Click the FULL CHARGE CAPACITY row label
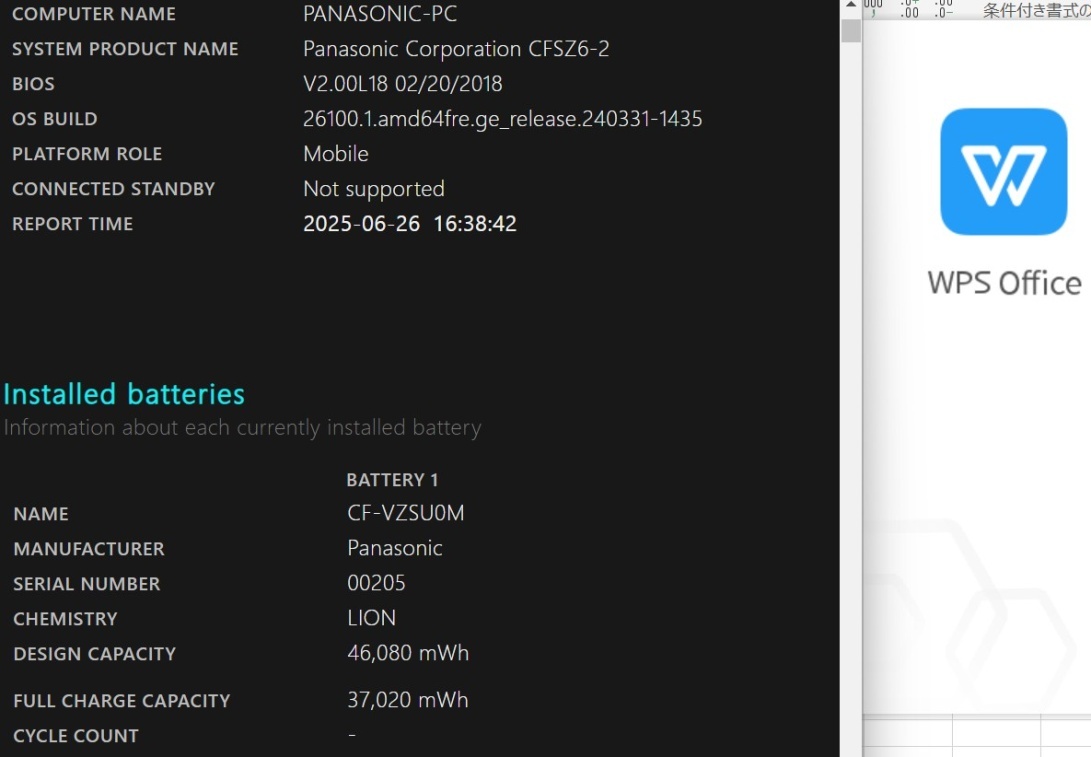This screenshot has height=757, width=1091. tap(122, 701)
